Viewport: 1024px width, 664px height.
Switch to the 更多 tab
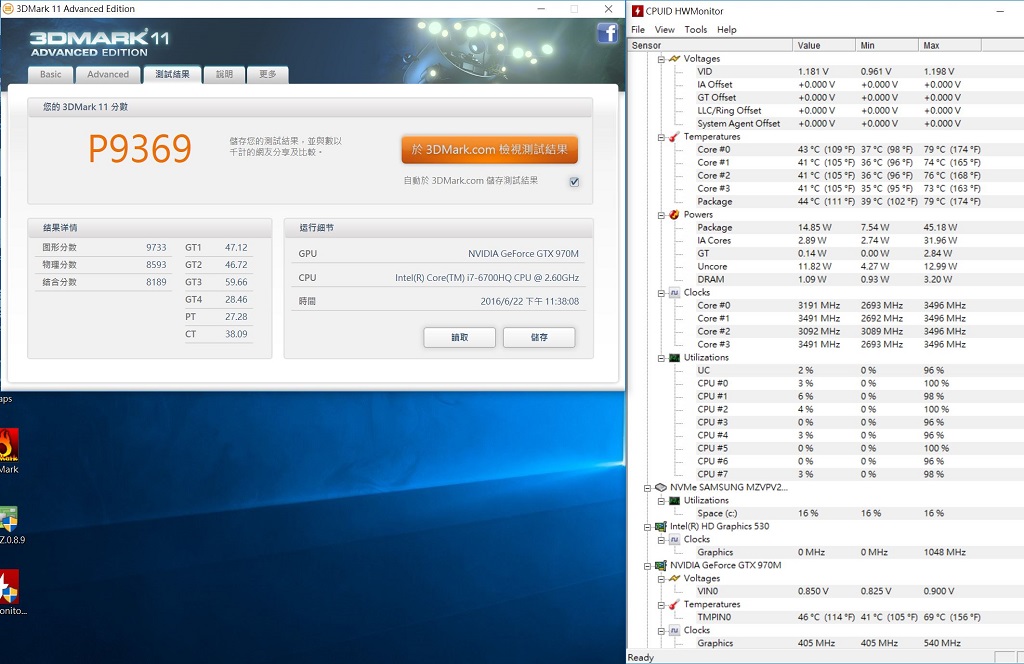(267, 74)
